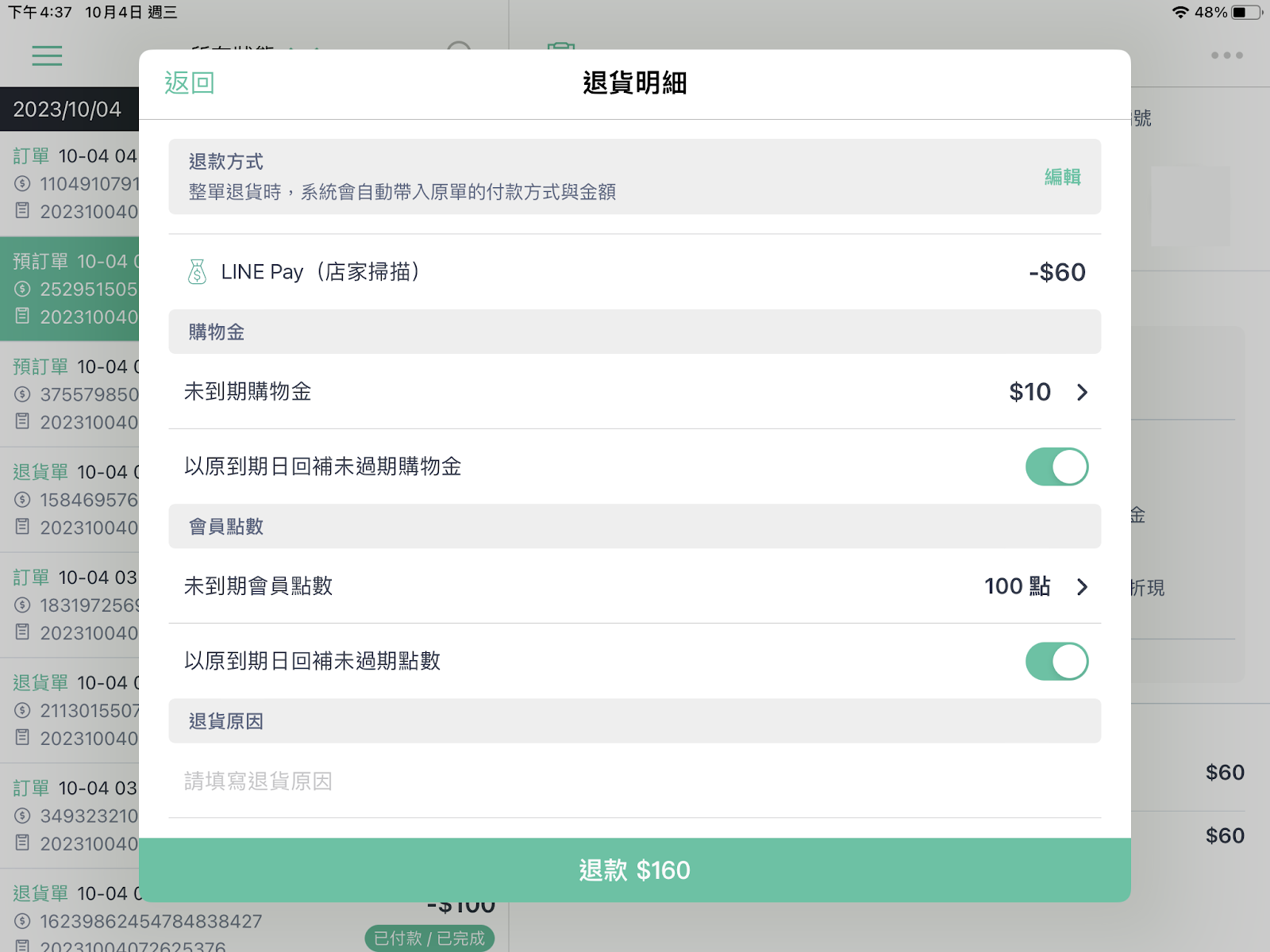Image resolution: width=1270 pixels, height=952 pixels.
Task: Click the battery status icon
Action: point(1246,13)
